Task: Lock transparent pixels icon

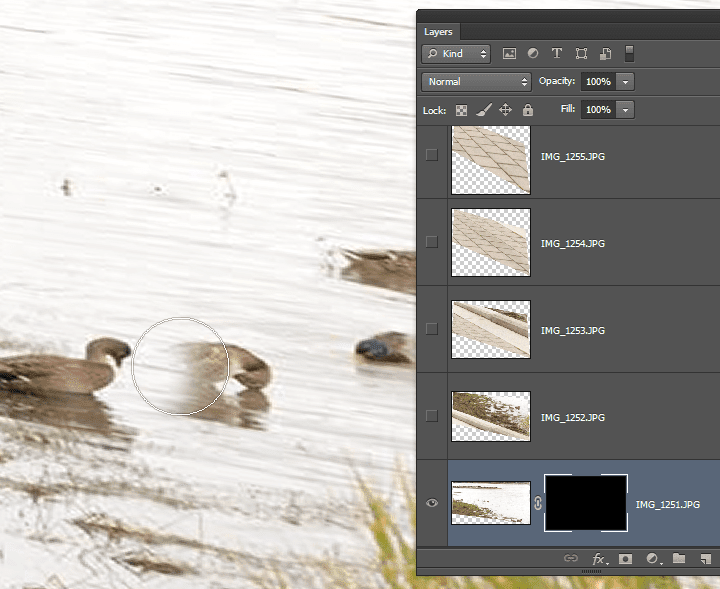Action: tap(461, 110)
